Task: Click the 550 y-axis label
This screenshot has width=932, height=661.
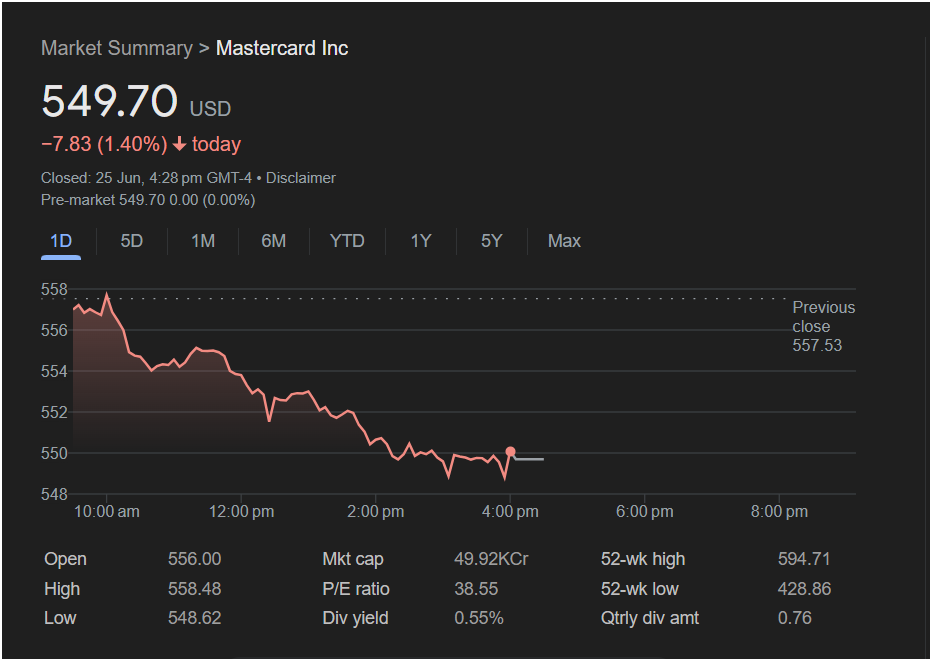Action: 54,453
